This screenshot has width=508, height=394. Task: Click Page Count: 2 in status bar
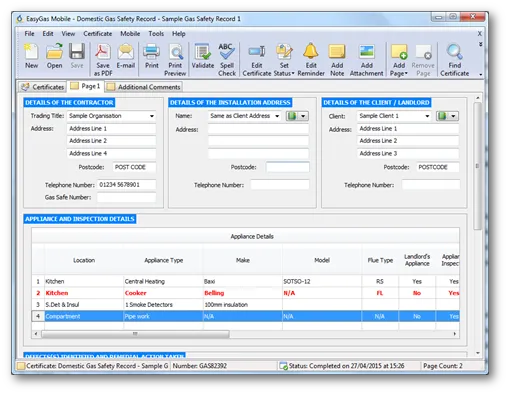443,366
